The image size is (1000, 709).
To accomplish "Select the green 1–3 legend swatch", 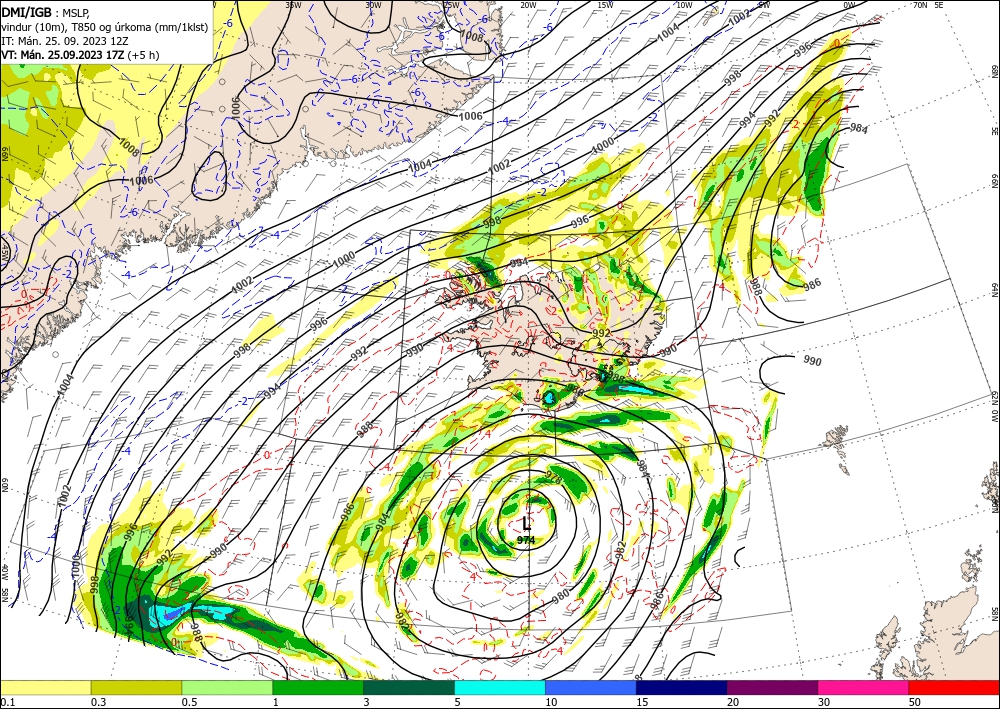I will (x=318, y=688).
